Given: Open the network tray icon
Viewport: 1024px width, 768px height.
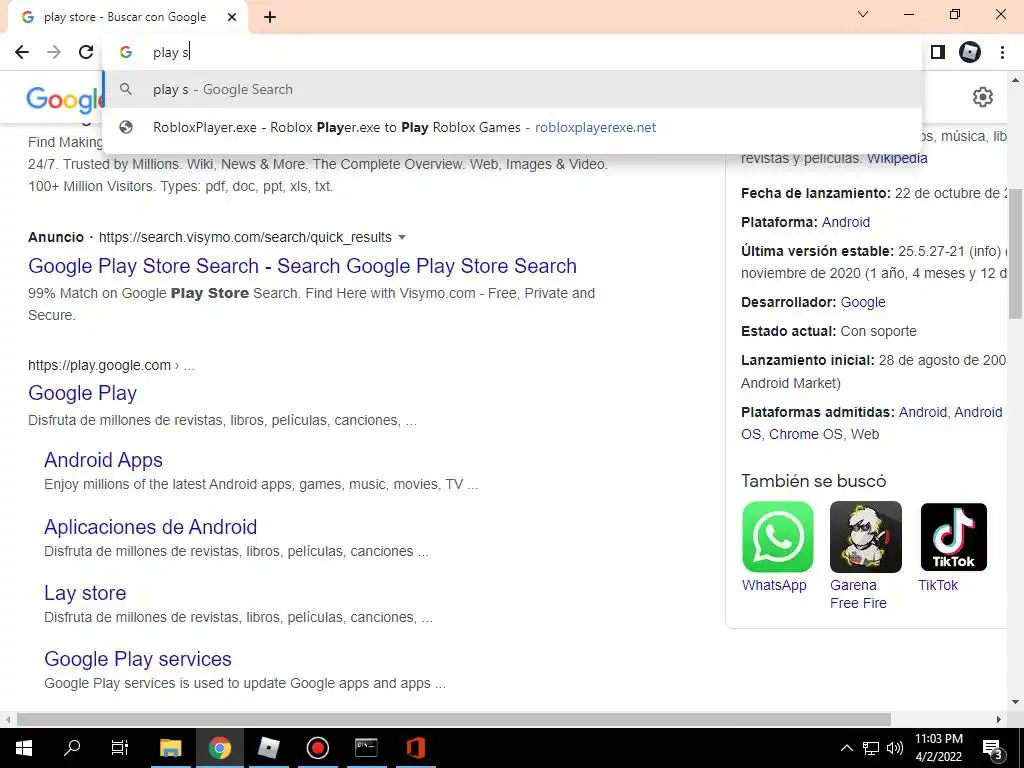Looking at the screenshot, I should (x=871, y=748).
